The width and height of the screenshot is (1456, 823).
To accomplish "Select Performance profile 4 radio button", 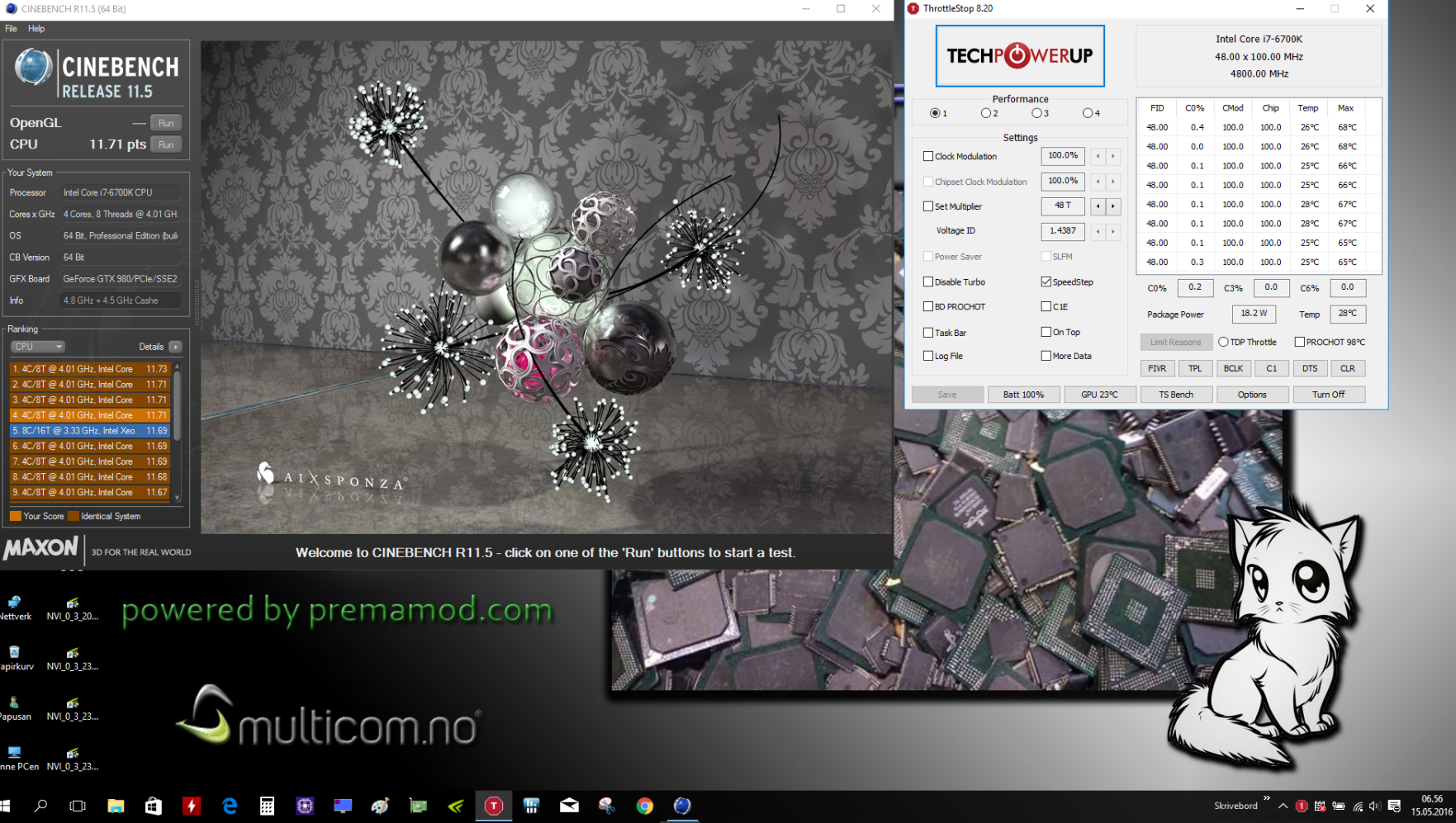I will pyautogui.click(x=1088, y=113).
